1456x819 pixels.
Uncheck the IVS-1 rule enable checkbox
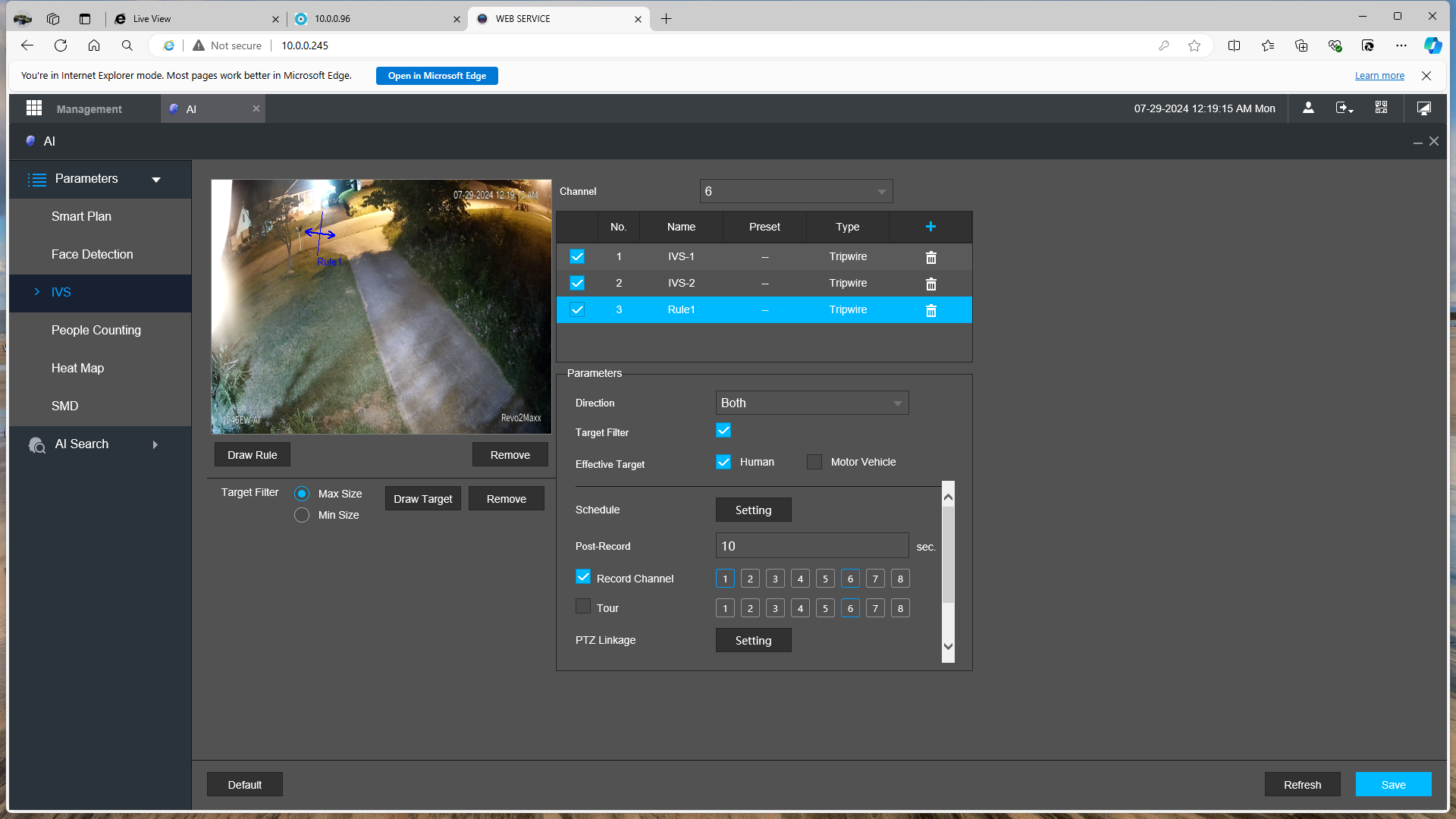tap(577, 256)
